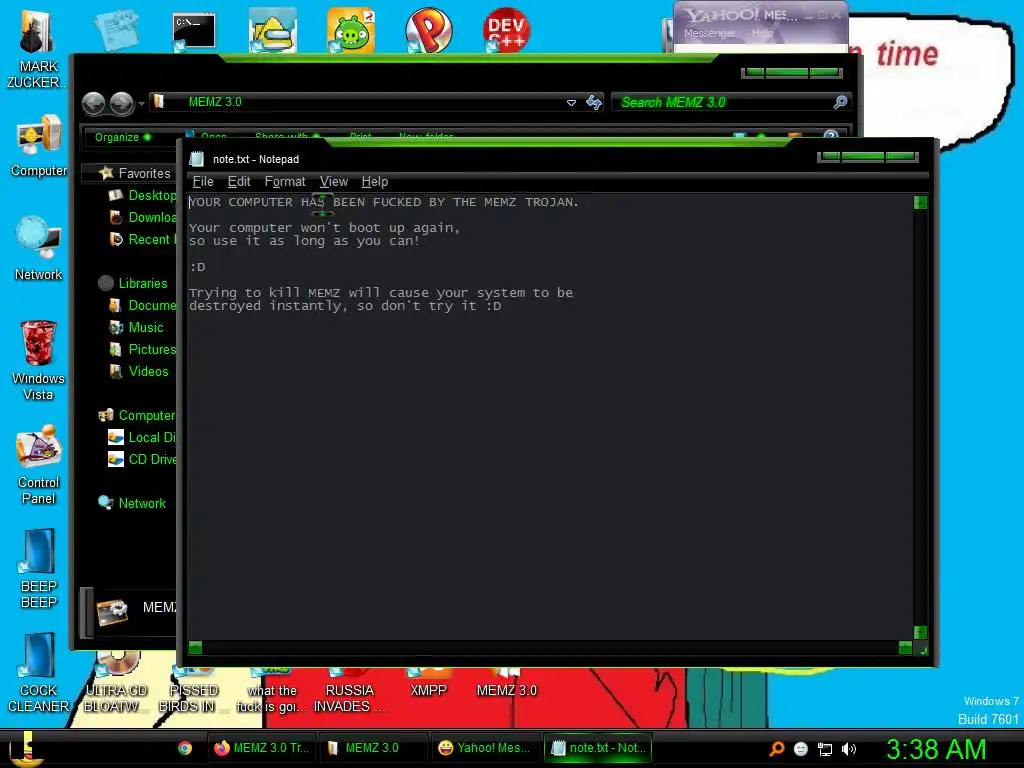Screen dimensions: 1024x768
Task: Click the Explorer forward arrow button
Action: click(121, 103)
